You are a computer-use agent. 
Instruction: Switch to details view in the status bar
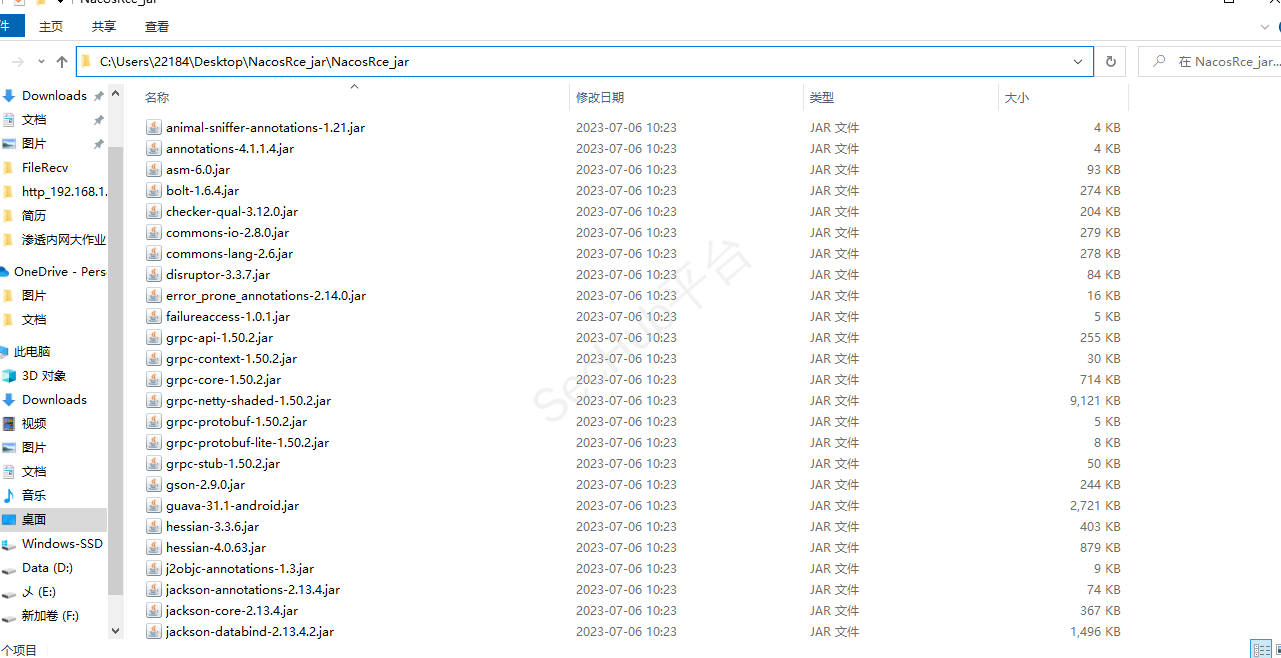[1260, 649]
